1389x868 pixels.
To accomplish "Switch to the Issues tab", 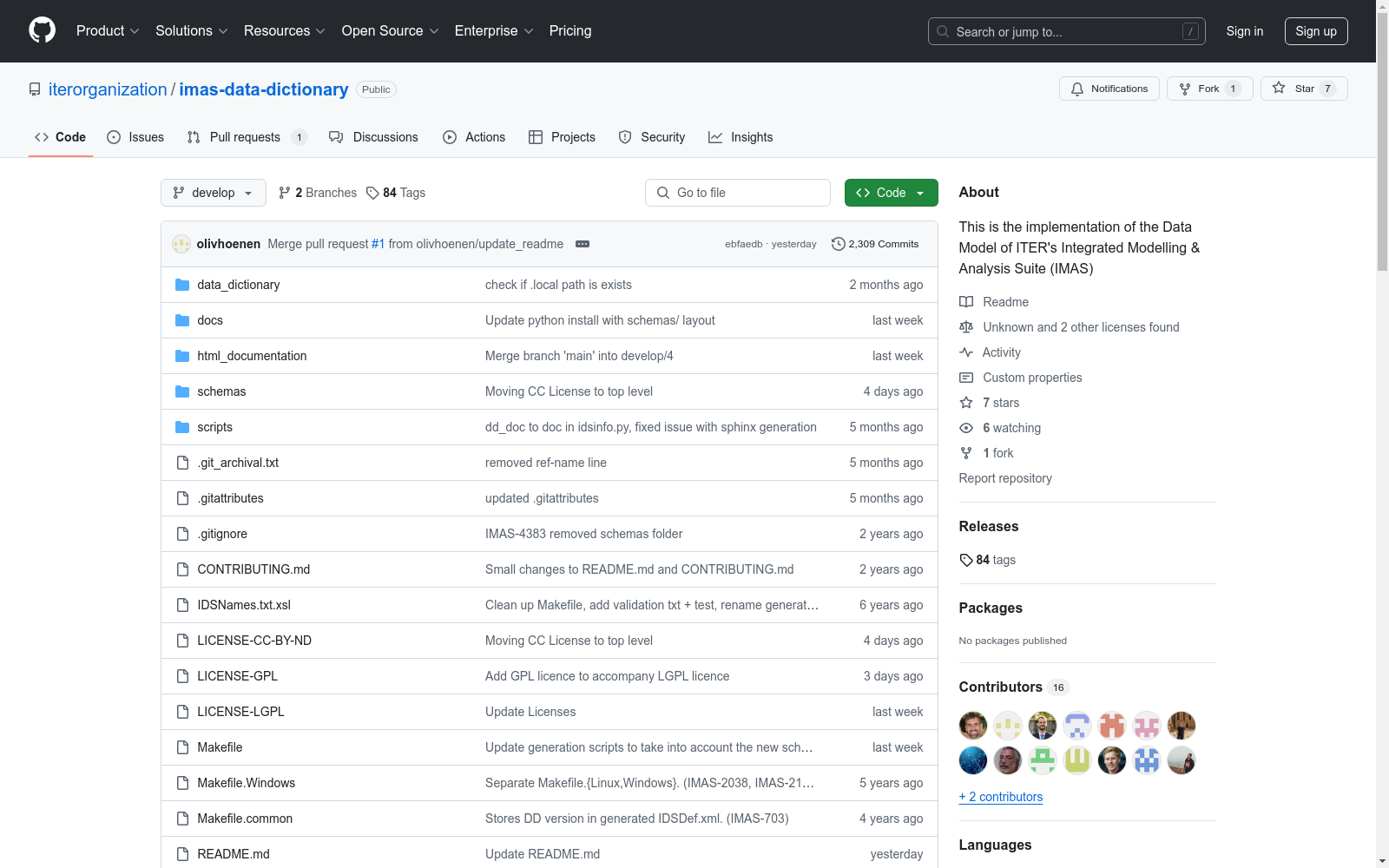I will (x=135, y=137).
